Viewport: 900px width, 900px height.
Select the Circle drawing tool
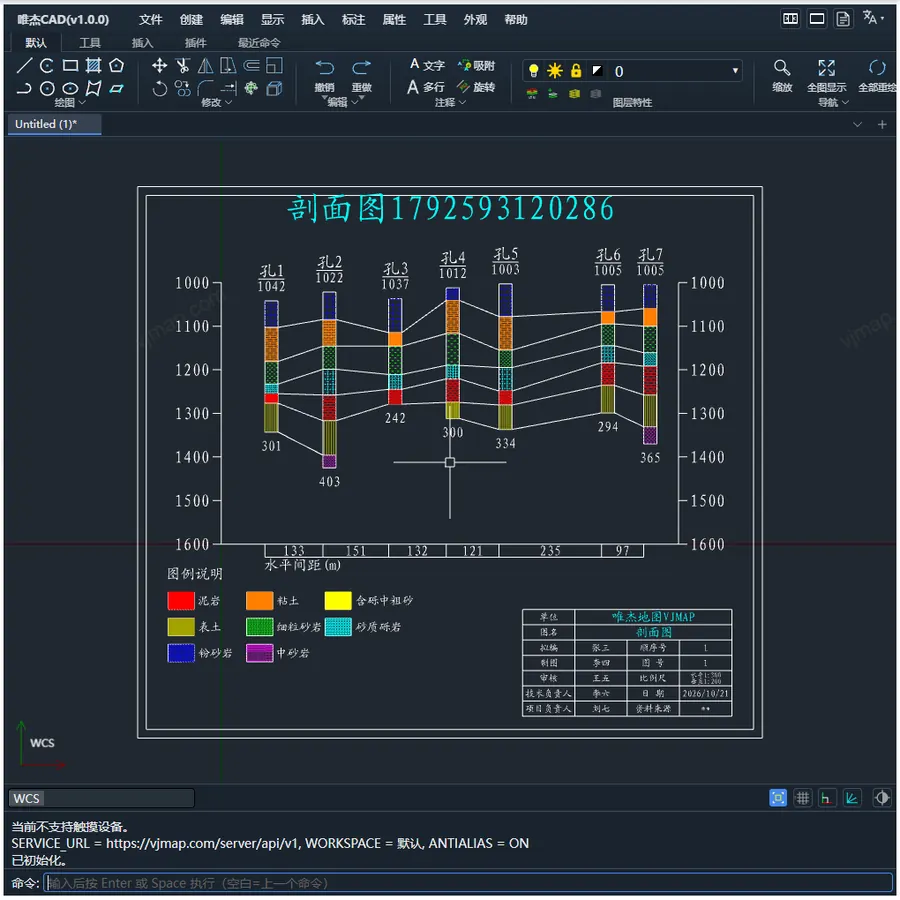(47, 88)
